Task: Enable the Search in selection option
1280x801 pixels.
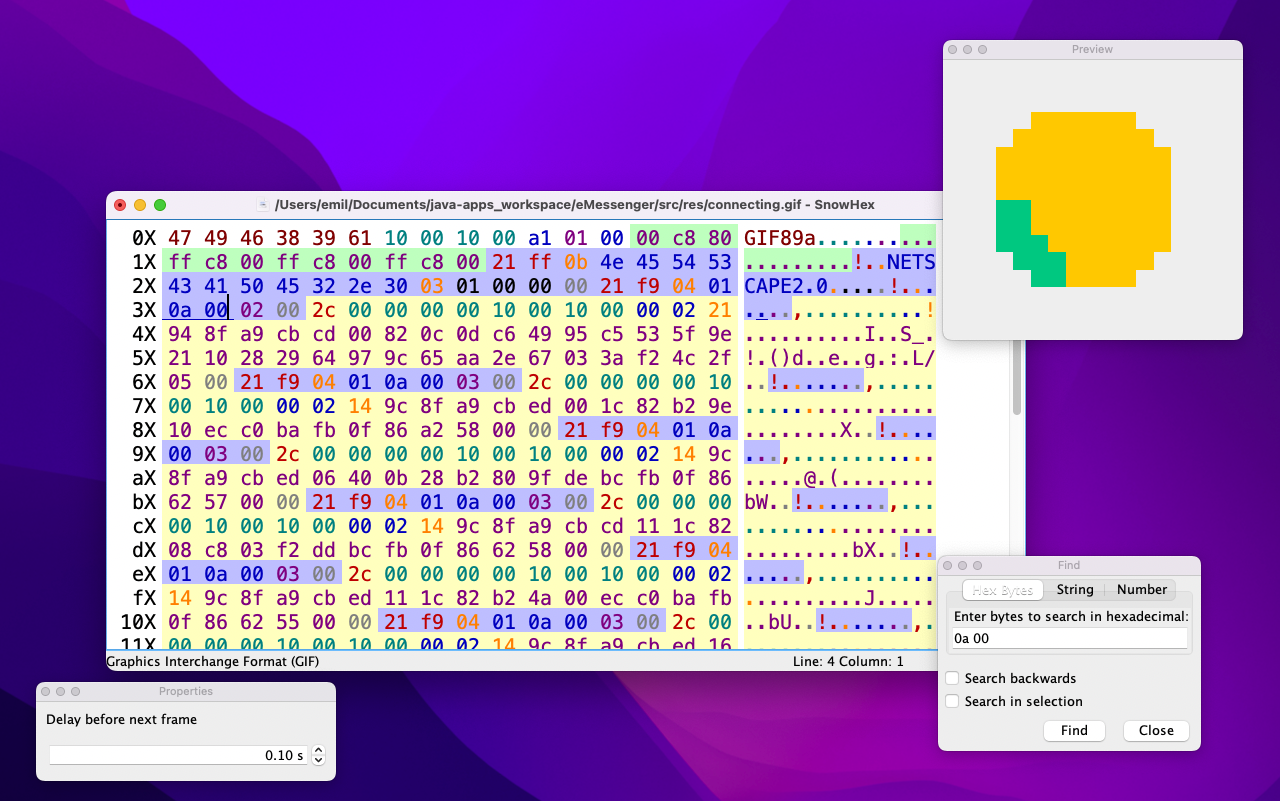Action: [x=952, y=701]
